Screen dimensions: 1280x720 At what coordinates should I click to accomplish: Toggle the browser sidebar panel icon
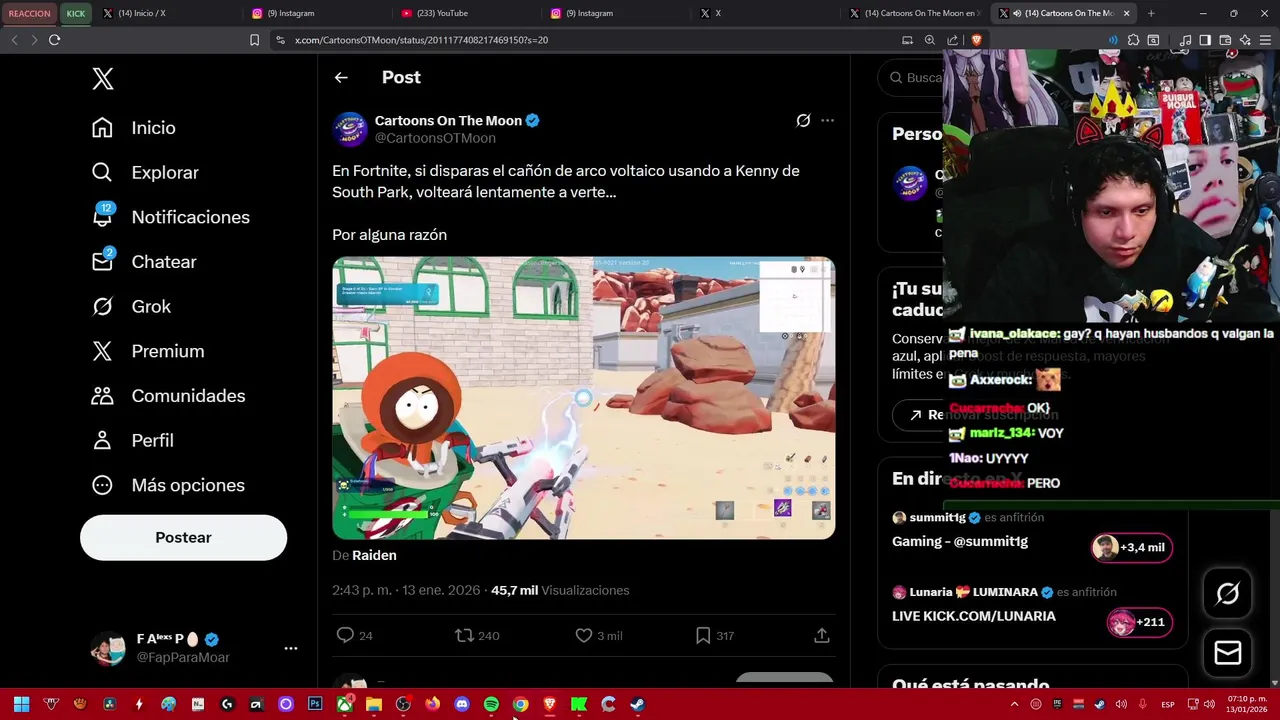1205,40
